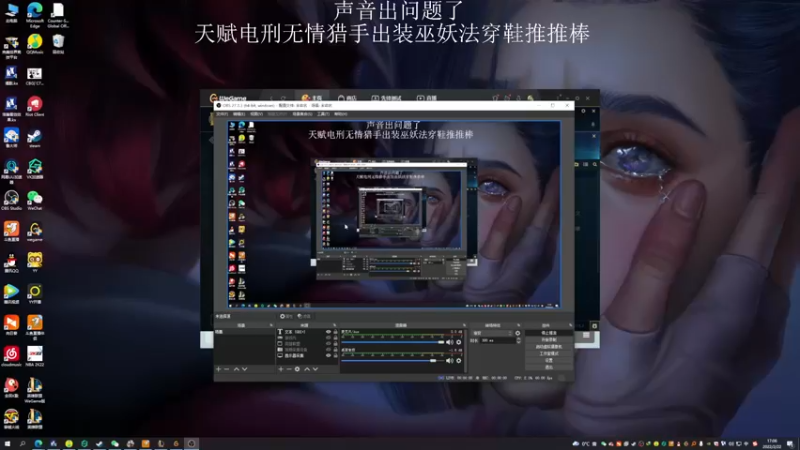Open the scene transition type dropdown
Image resolution: width=800 pixels, height=450 pixels.
click(492, 333)
